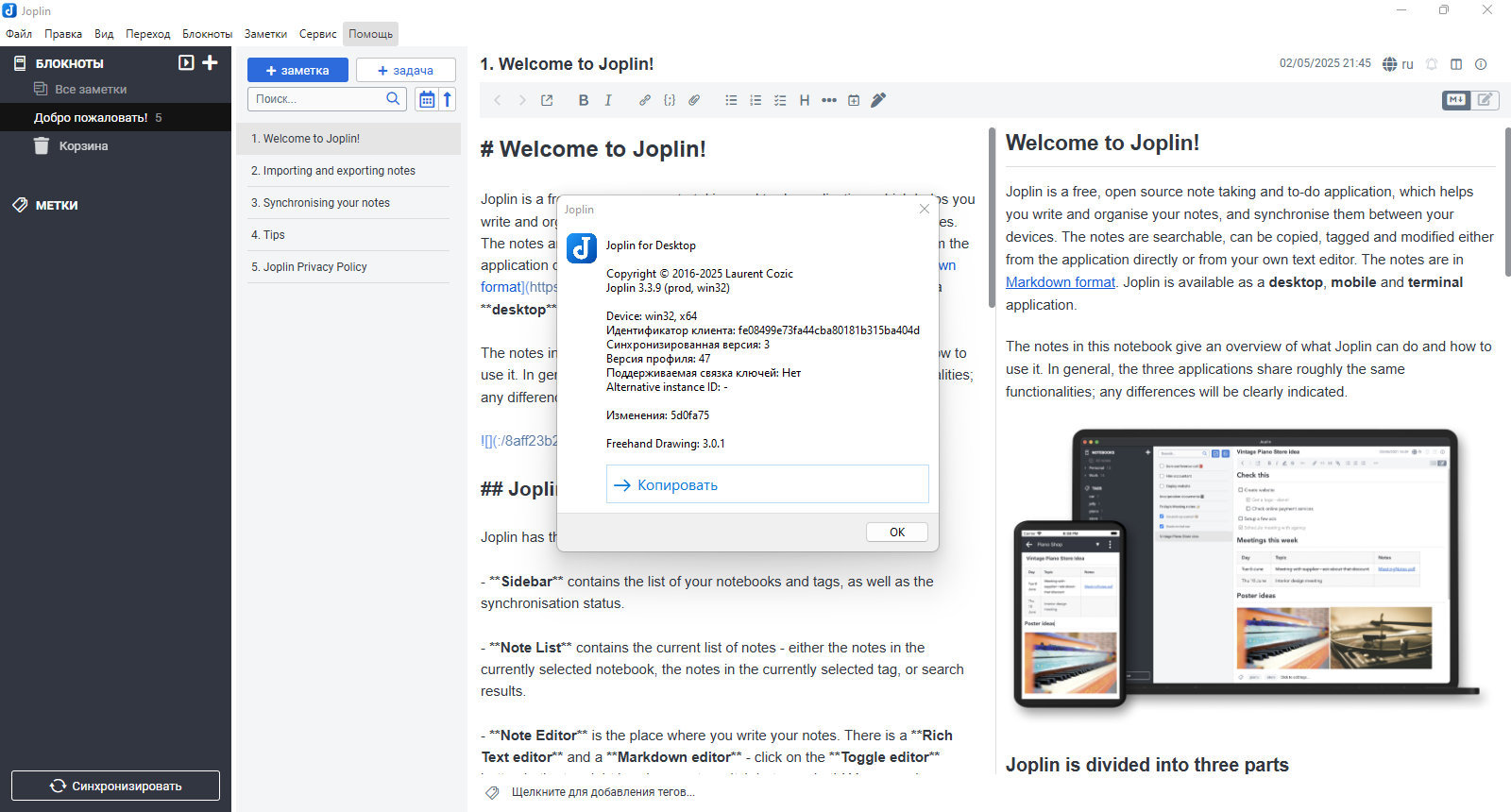Image resolution: width=1511 pixels, height=812 pixels.
Task: Create a new задача
Action: pyautogui.click(x=406, y=70)
